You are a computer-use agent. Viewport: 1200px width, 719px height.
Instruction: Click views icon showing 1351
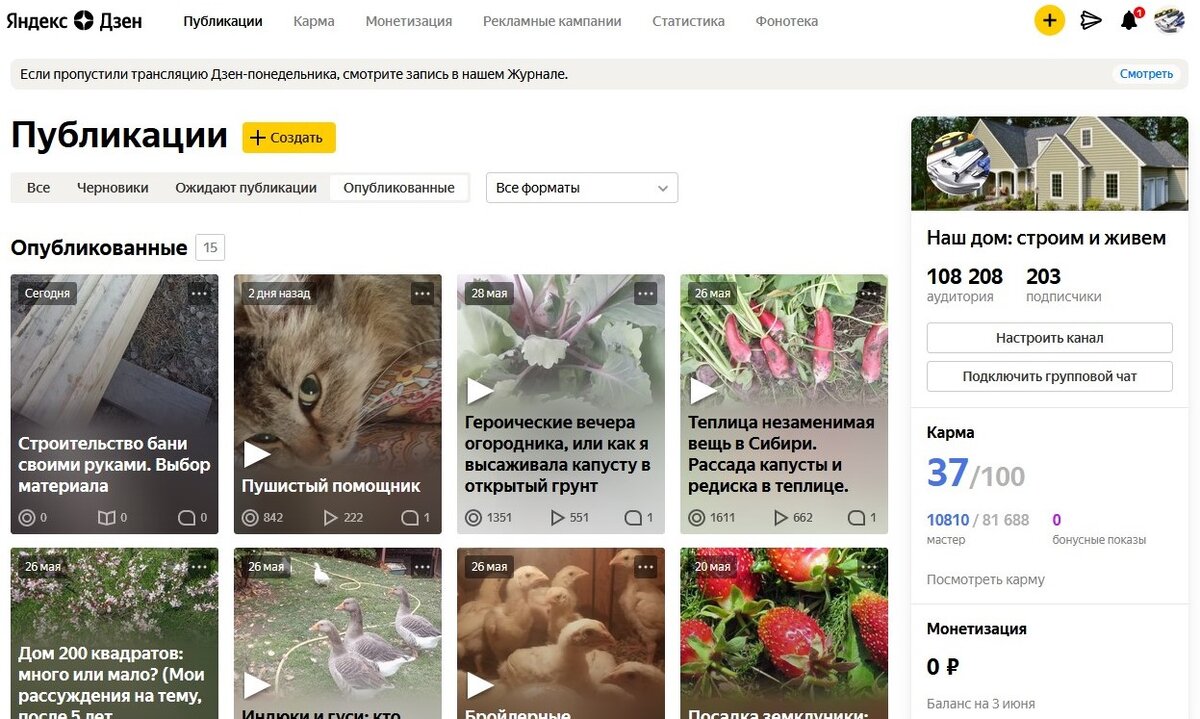click(x=473, y=518)
